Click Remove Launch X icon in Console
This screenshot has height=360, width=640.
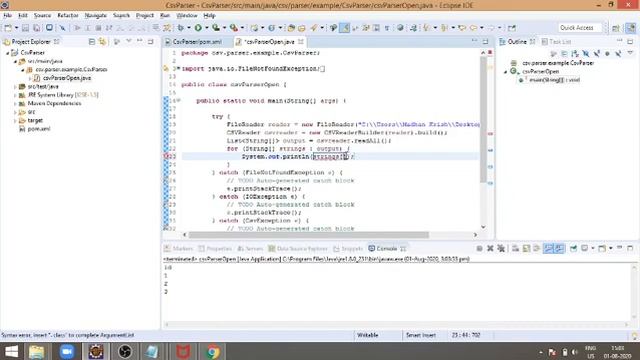(490, 248)
